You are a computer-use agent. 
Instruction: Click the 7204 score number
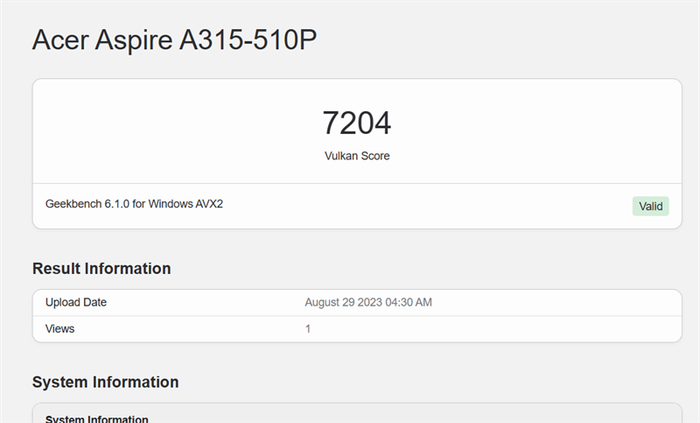[357, 123]
